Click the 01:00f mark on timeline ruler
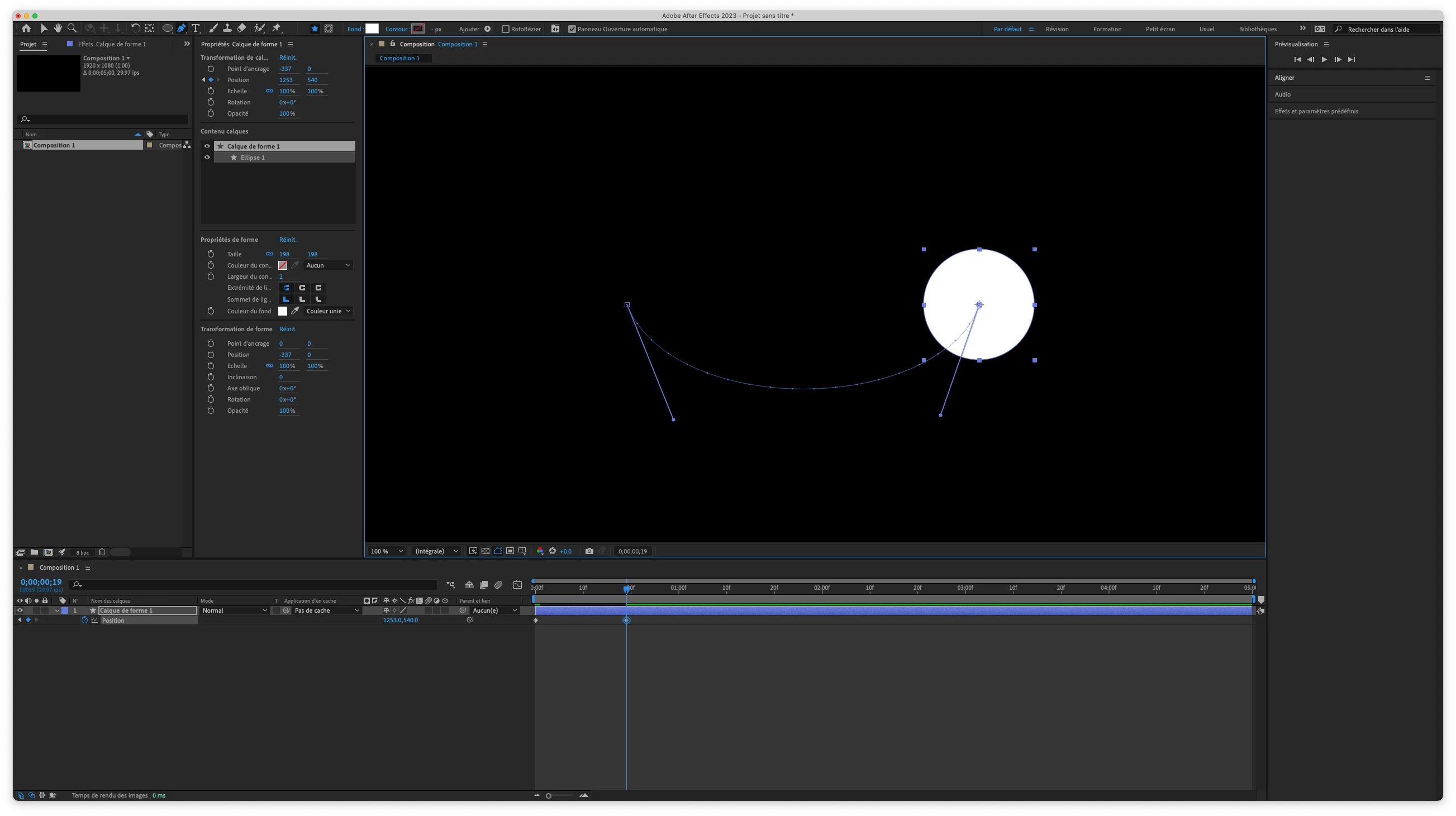Screen dimensions: 1456x816 pos(678,588)
